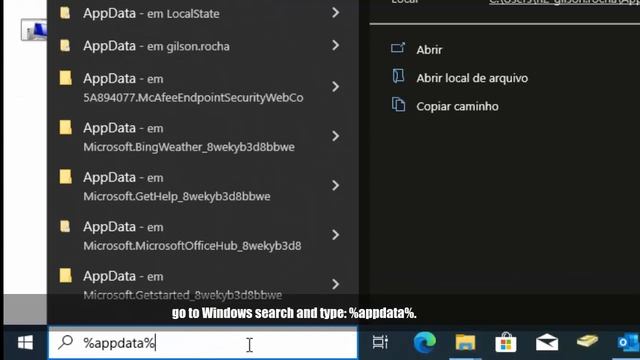
Task: Select AppData in Microsoft.GetHelp result
Action: [203, 186]
